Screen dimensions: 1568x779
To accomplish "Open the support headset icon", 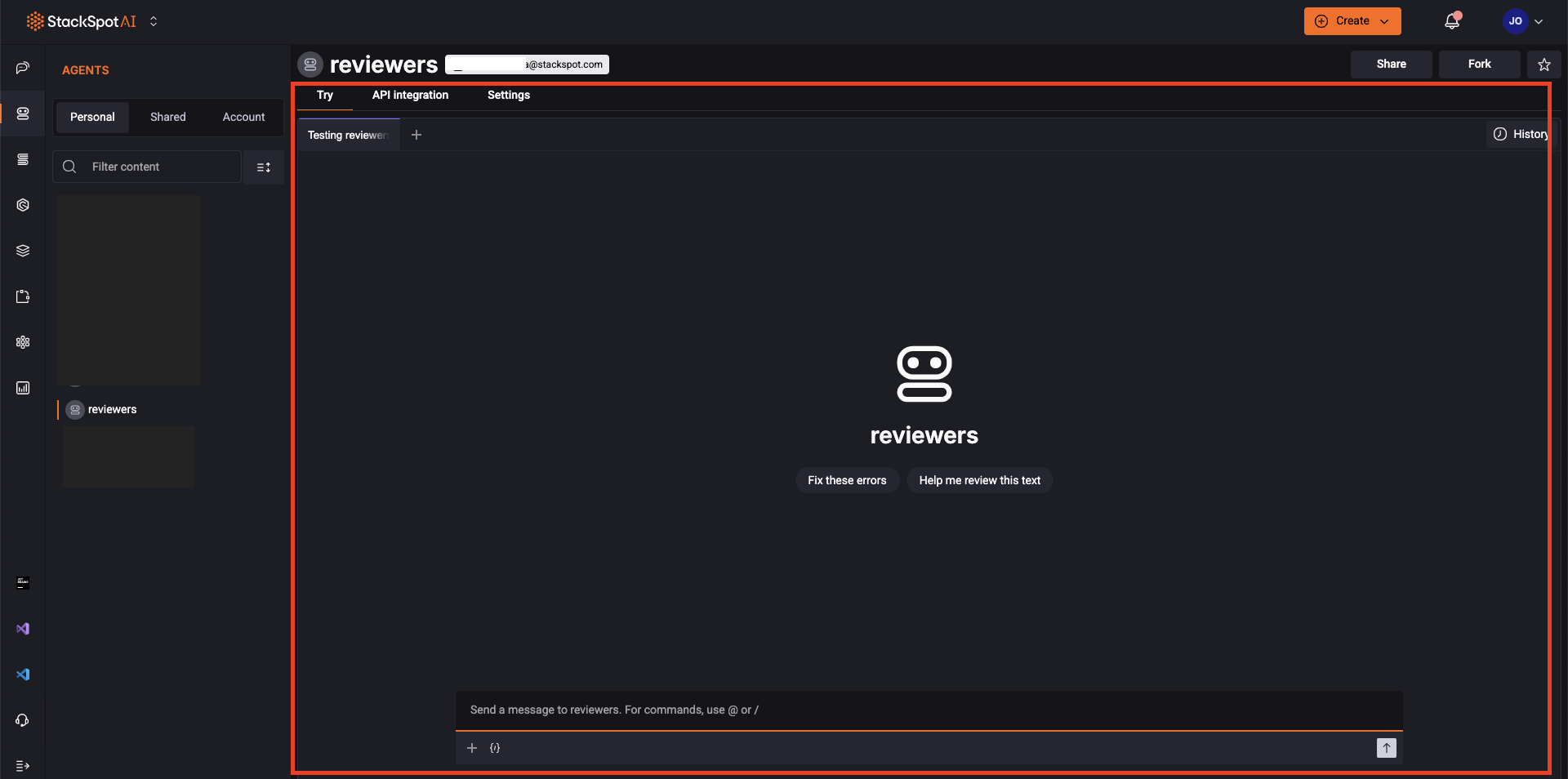I will point(23,721).
